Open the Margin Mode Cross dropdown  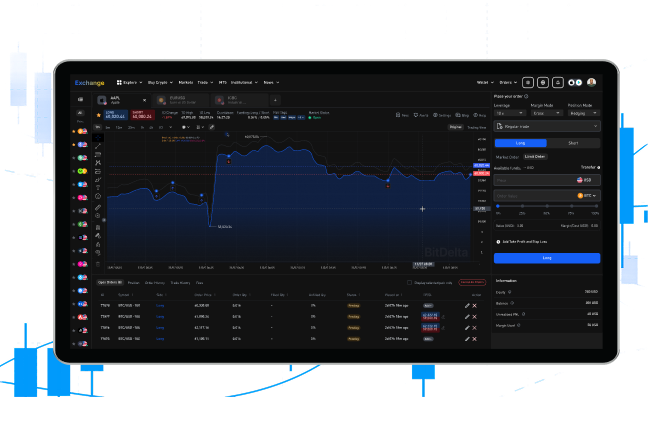pos(547,113)
